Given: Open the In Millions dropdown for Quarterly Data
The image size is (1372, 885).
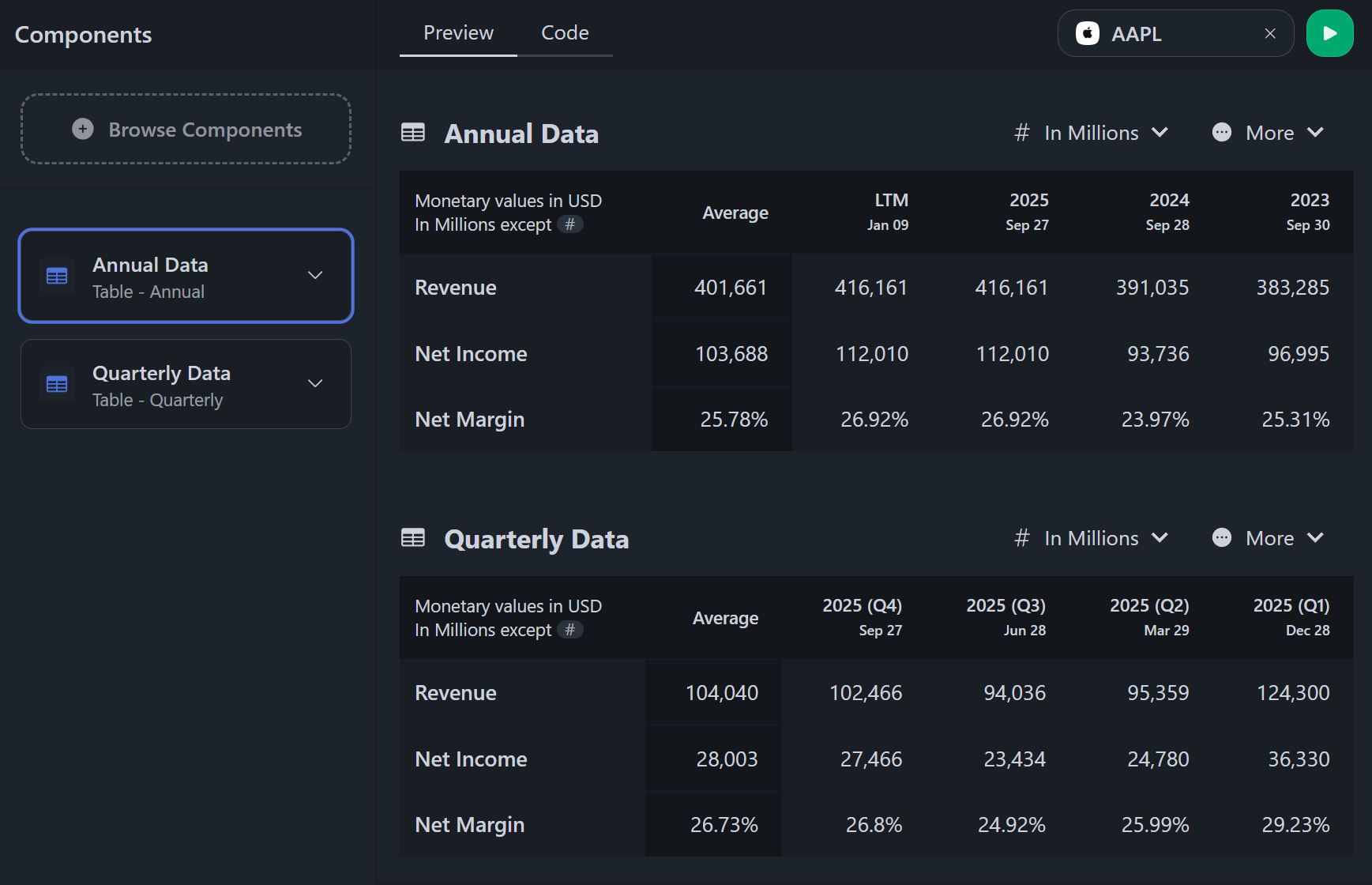Looking at the screenshot, I should click(1092, 537).
